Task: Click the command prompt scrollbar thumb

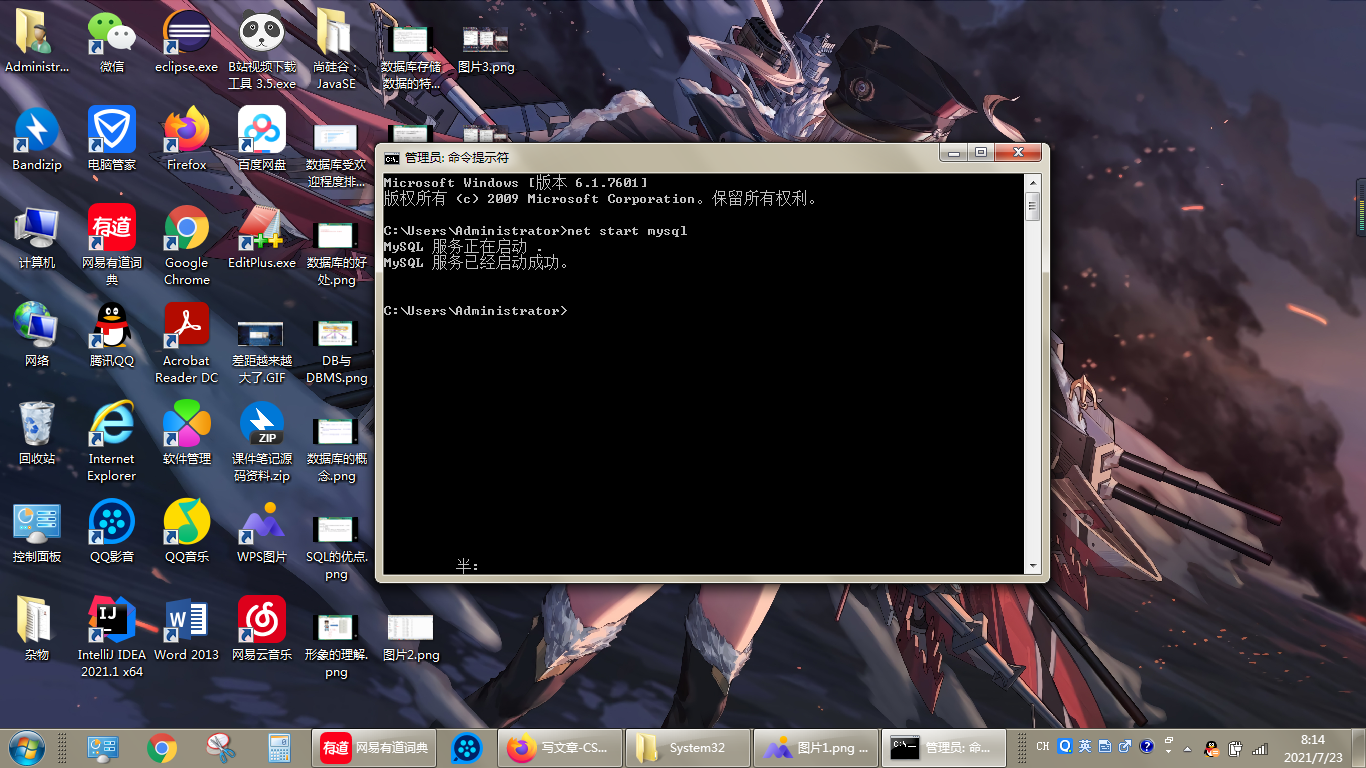Action: click(x=1033, y=206)
